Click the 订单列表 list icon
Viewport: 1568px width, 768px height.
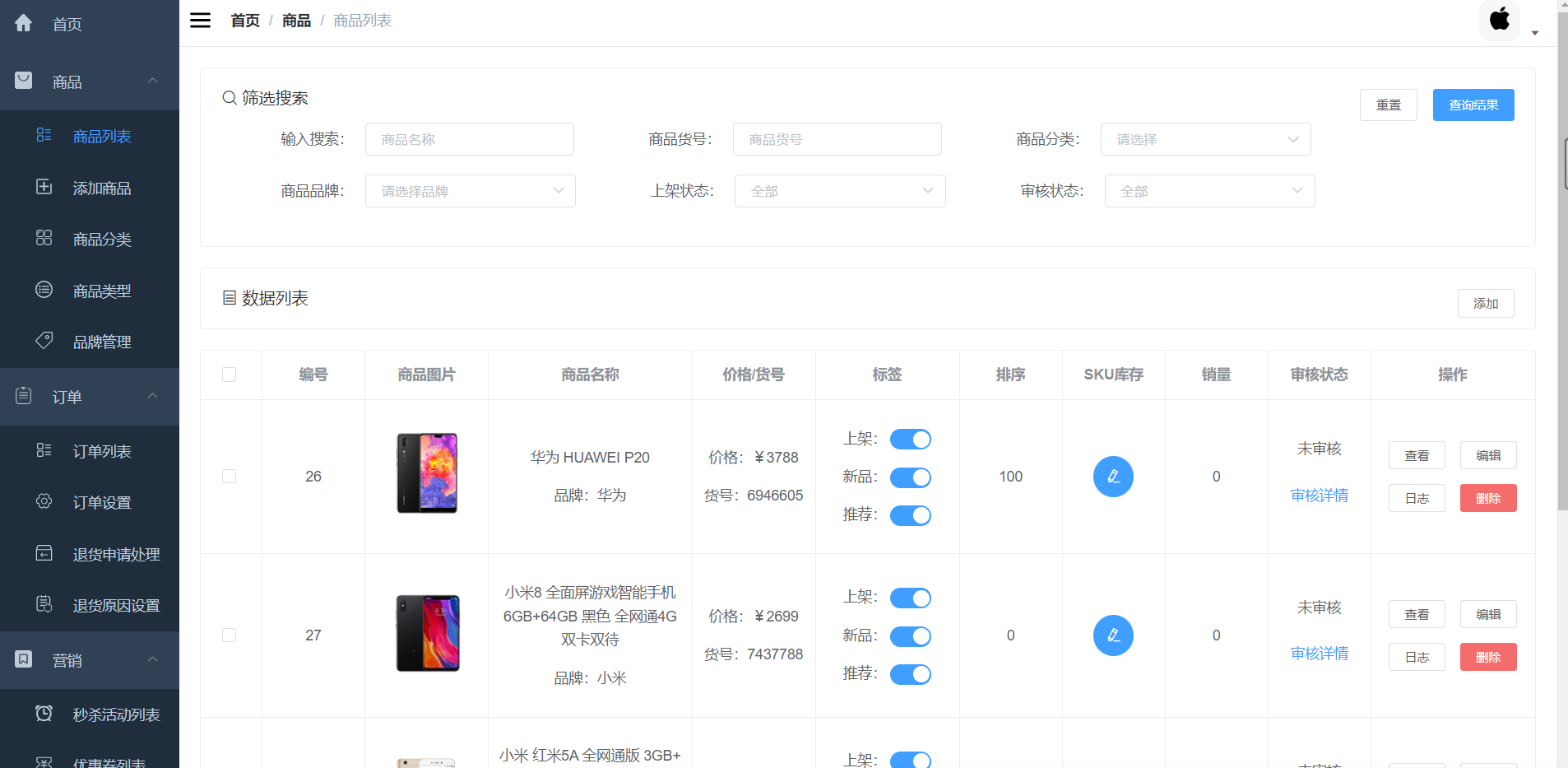pyautogui.click(x=44, y=450)
